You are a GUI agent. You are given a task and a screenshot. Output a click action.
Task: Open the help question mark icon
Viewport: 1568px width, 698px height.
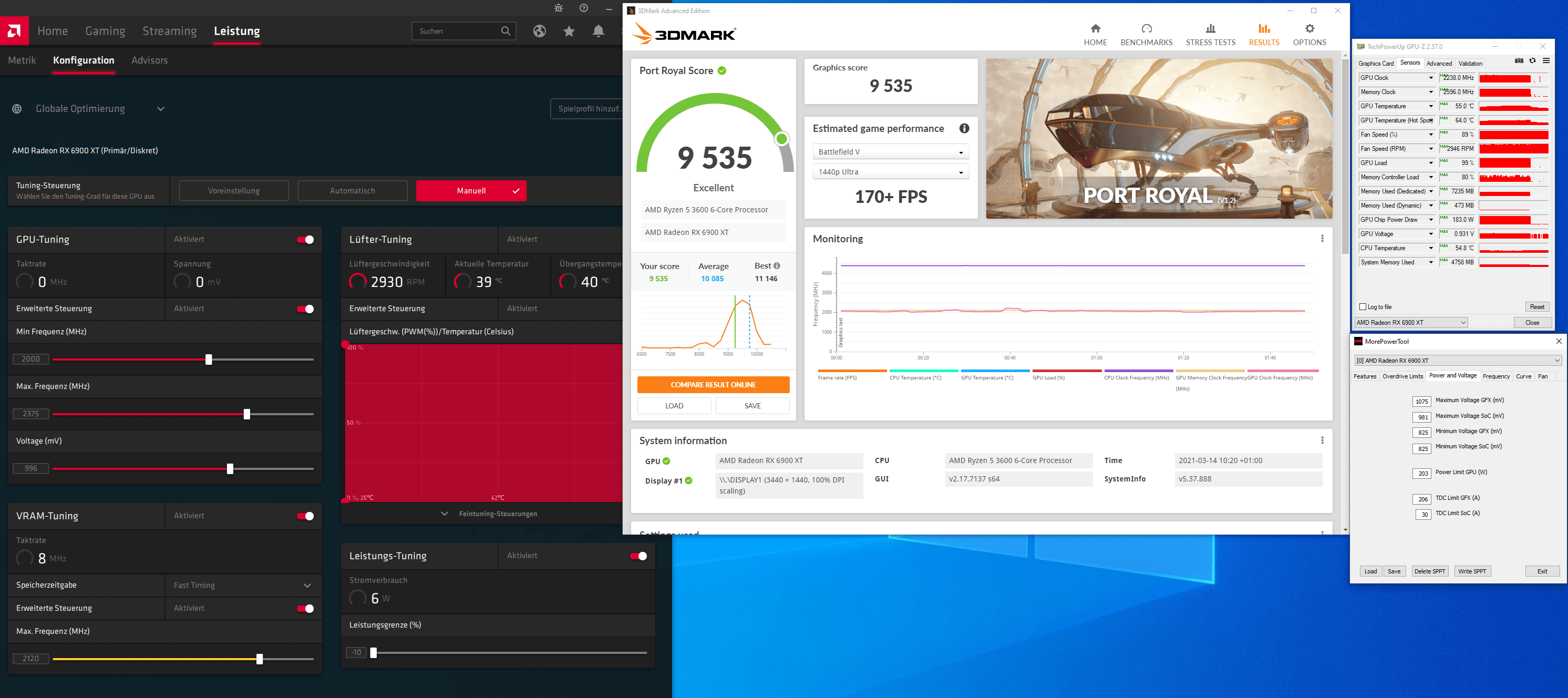(584, 8)
